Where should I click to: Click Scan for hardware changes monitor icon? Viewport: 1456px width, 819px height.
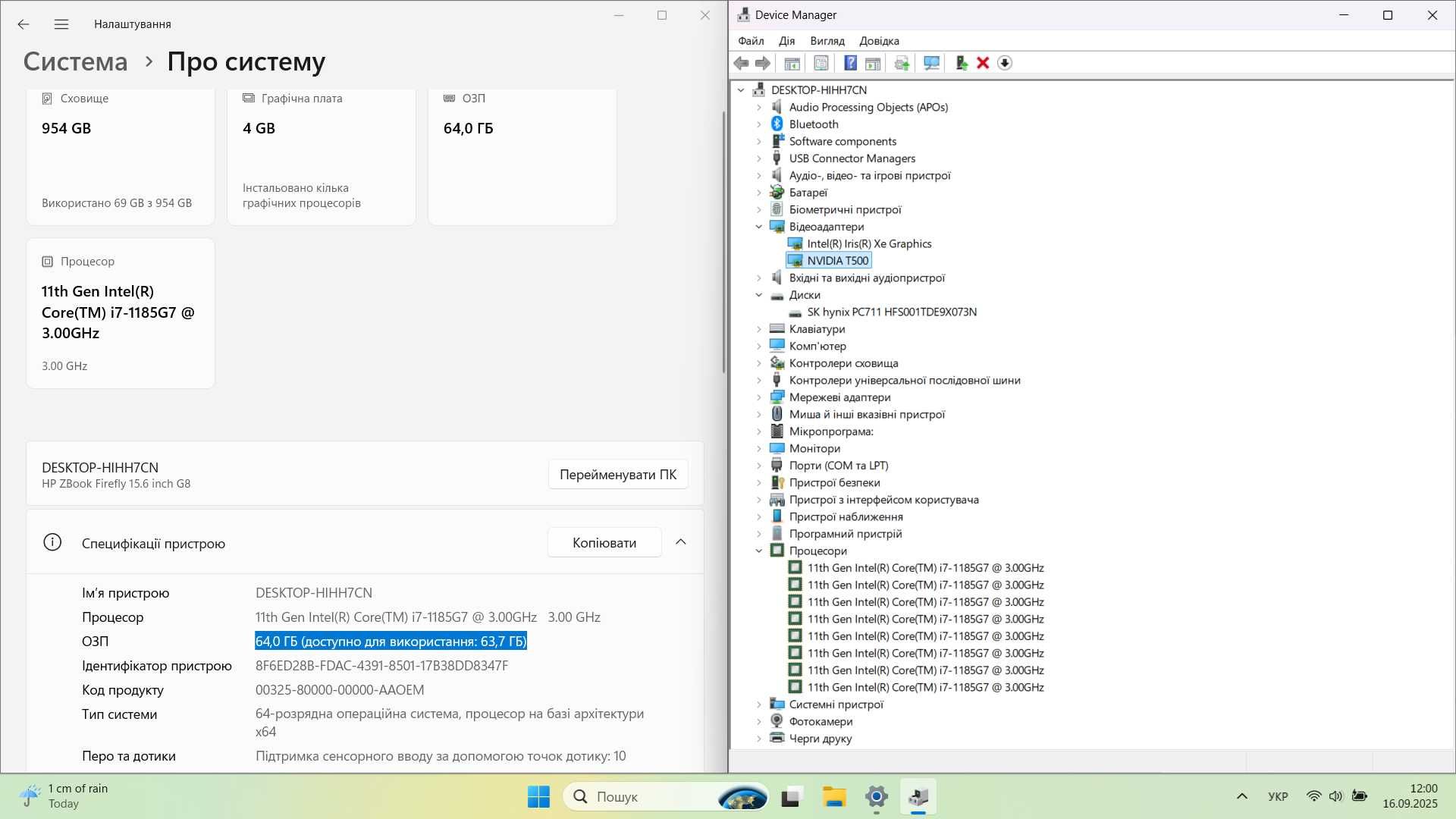(x=931, y=64)
